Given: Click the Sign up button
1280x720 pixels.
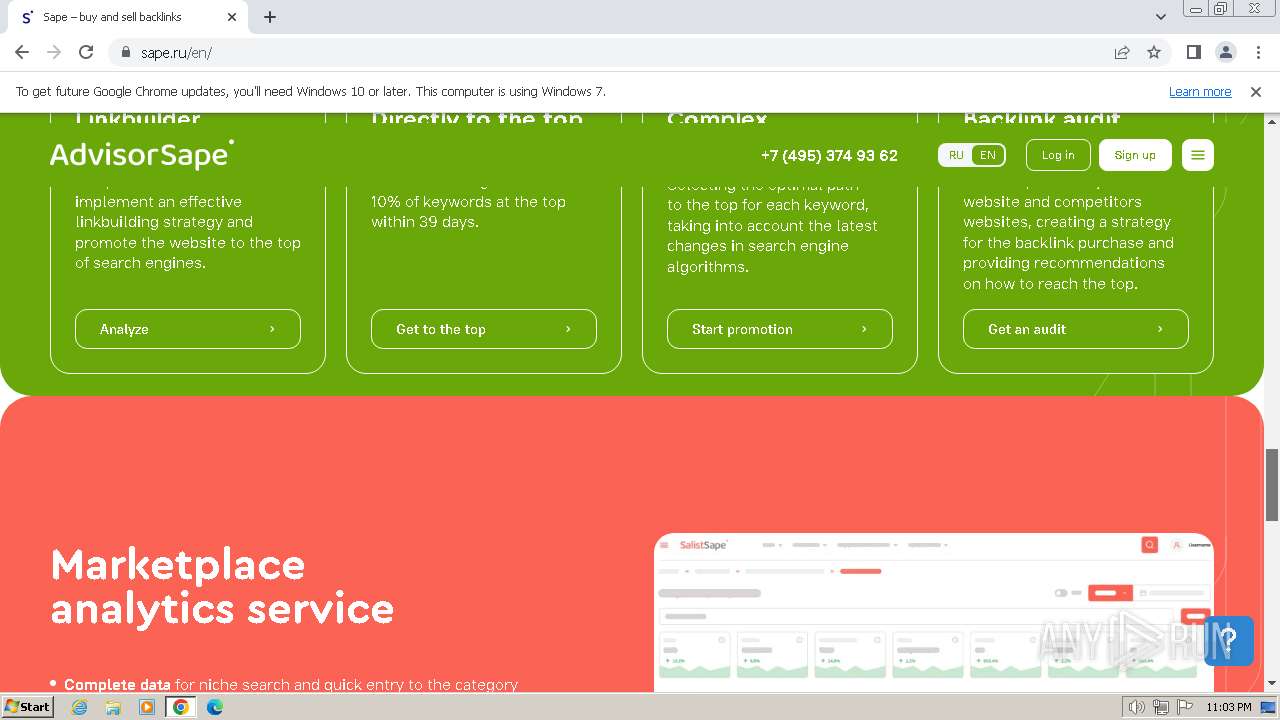Looking at the screenshot, I should click(x=1135, y=155).
